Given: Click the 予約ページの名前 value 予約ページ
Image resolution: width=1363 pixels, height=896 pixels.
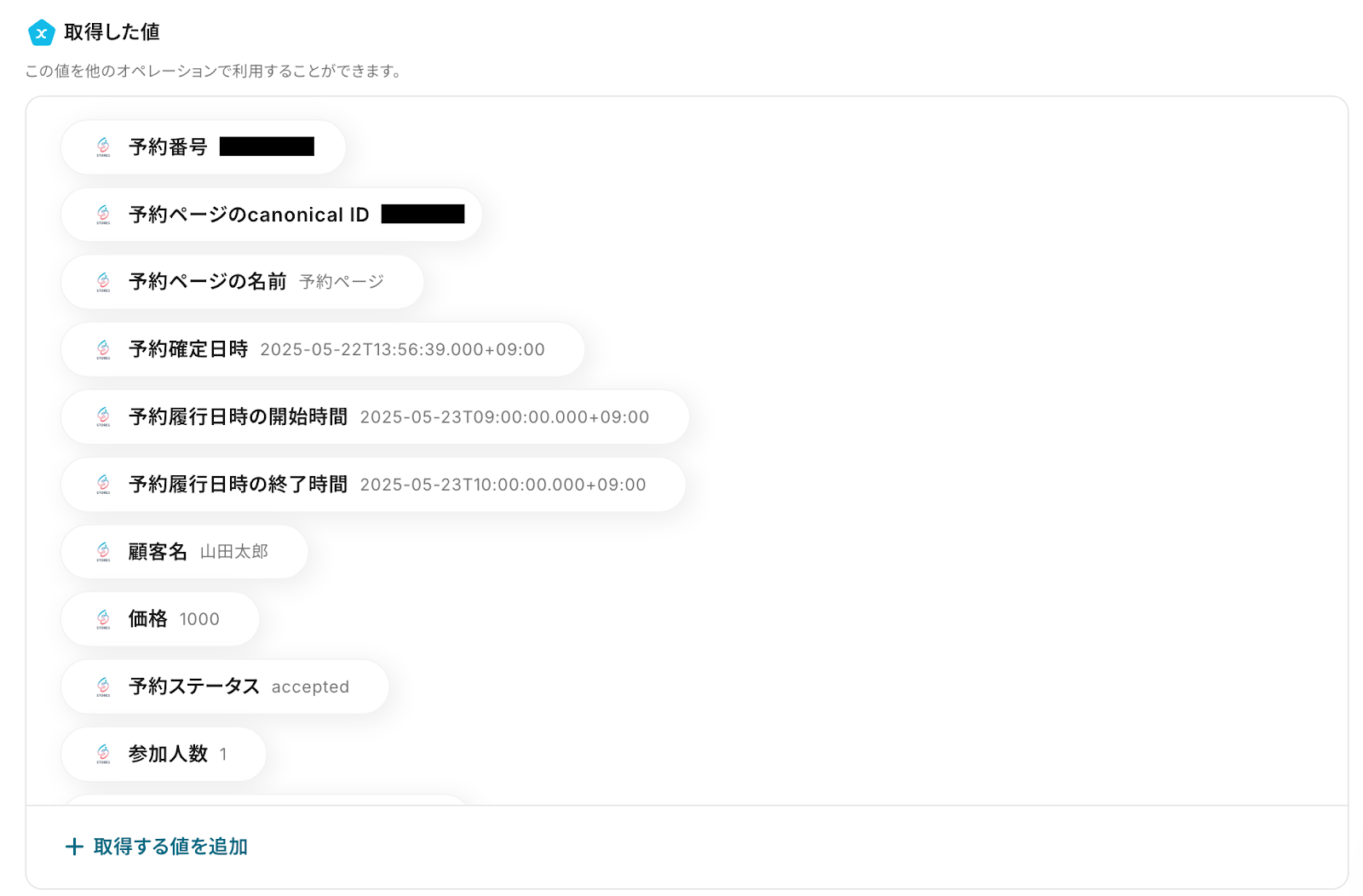Looking at the screenshot, I should [342, 282].
